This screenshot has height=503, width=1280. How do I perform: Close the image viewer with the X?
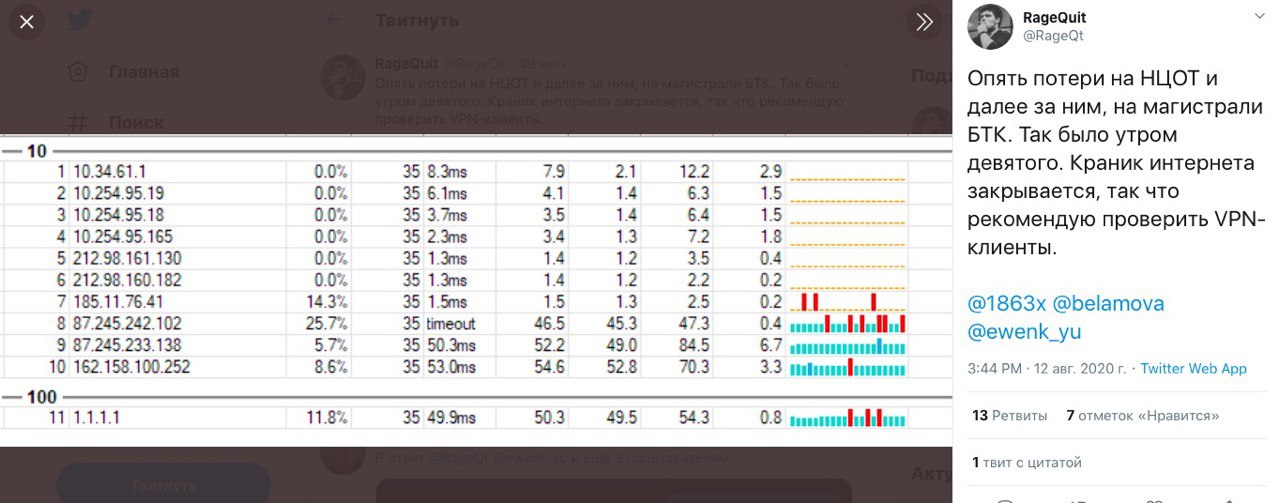tap(27, 21)
